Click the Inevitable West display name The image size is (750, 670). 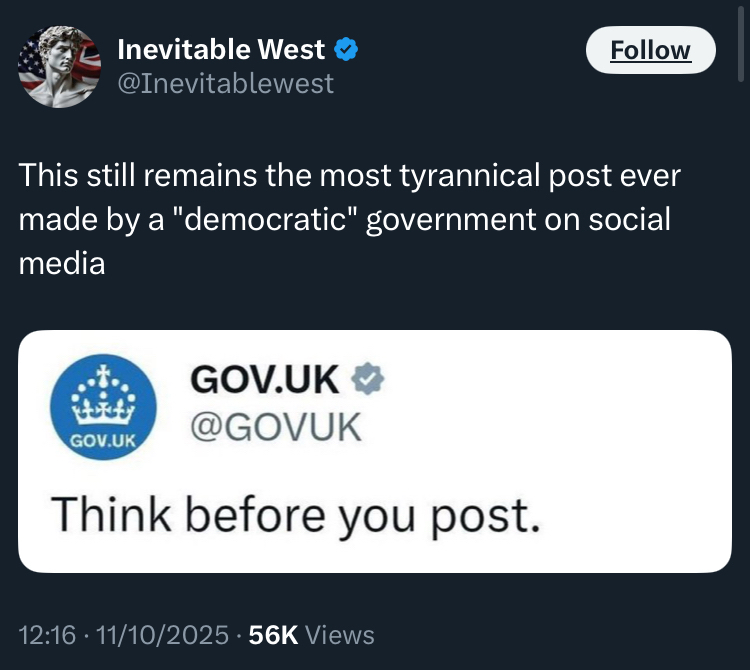pyautogui.click(x=221, y=48)
